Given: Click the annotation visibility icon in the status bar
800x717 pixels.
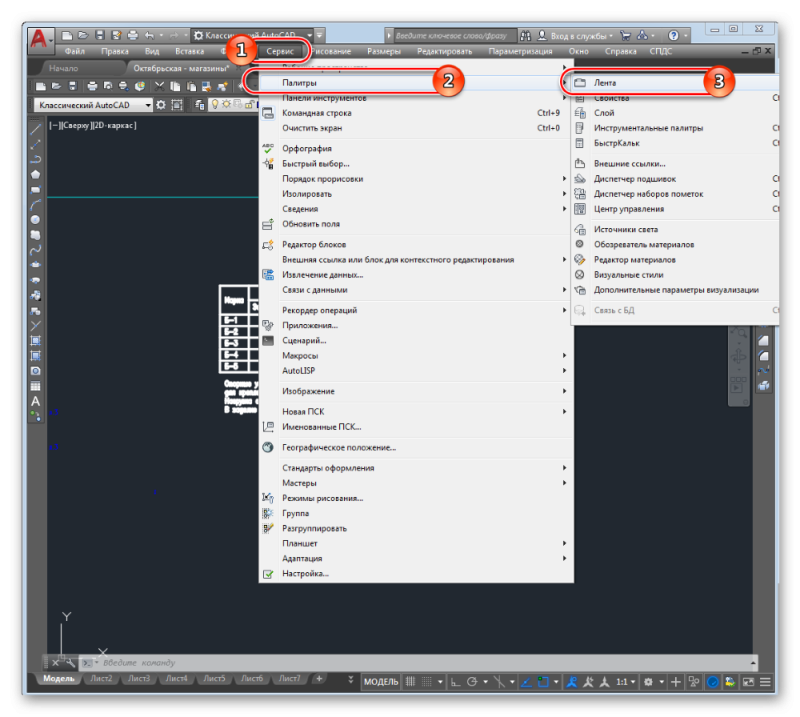Looking at the screenshot, I should click(572, 682).
